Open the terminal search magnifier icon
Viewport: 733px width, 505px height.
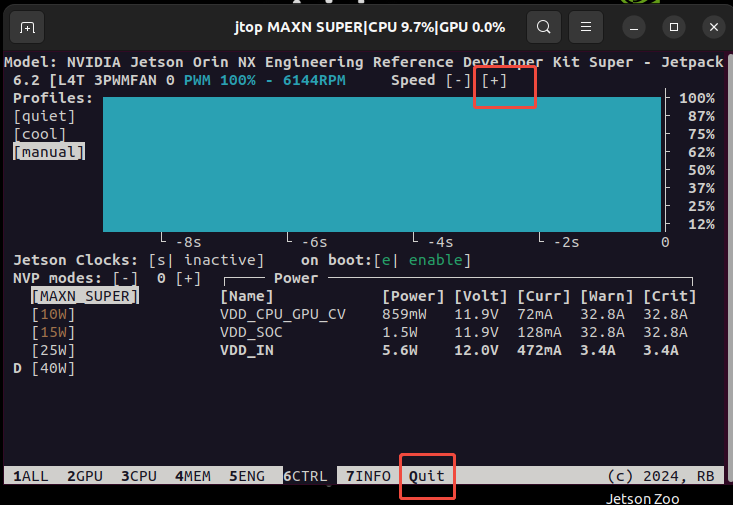point(543,27)
